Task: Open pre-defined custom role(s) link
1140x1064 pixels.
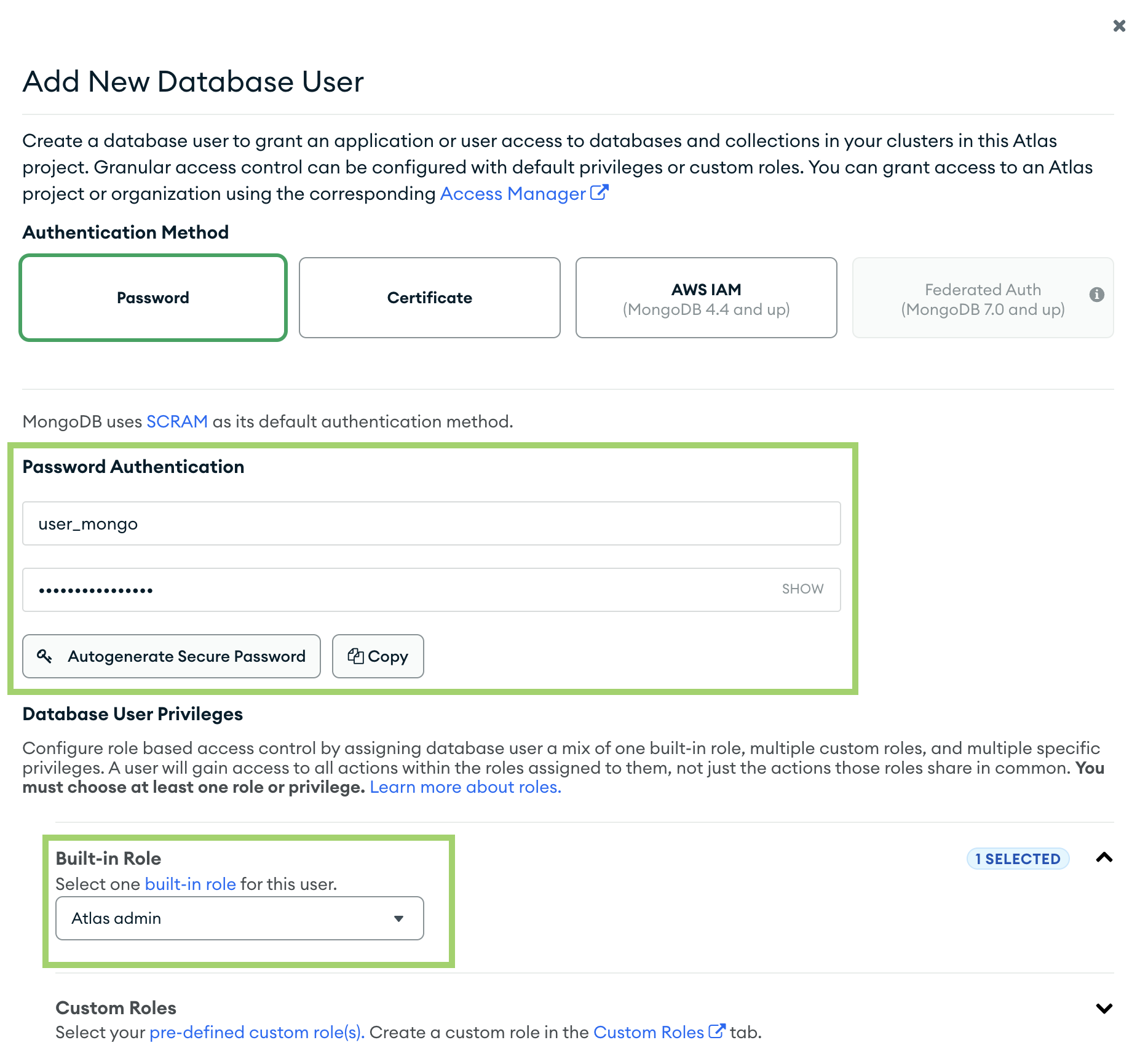Action: tap(256, 1033)
